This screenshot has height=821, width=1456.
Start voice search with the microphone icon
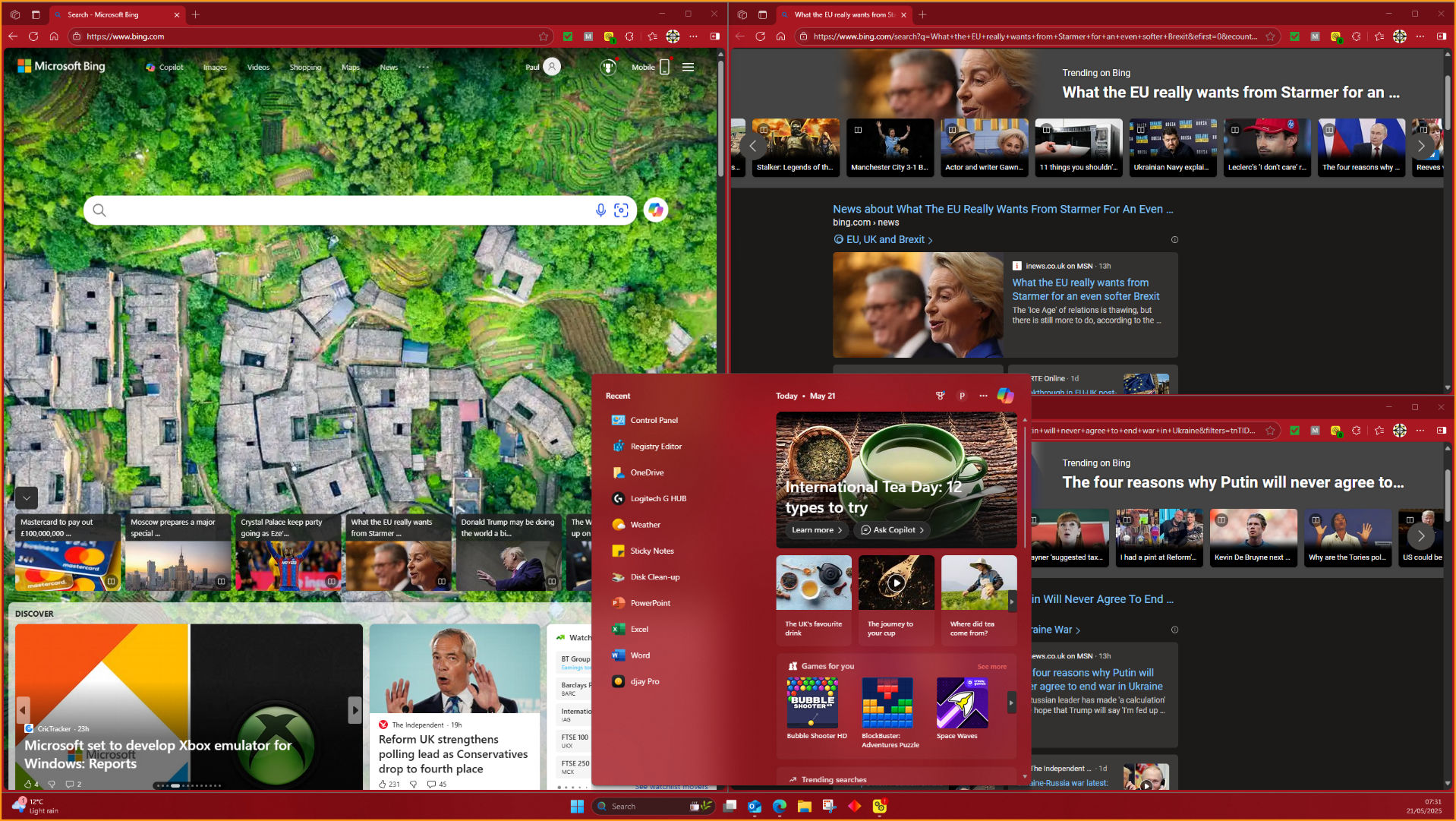[600, 210]
